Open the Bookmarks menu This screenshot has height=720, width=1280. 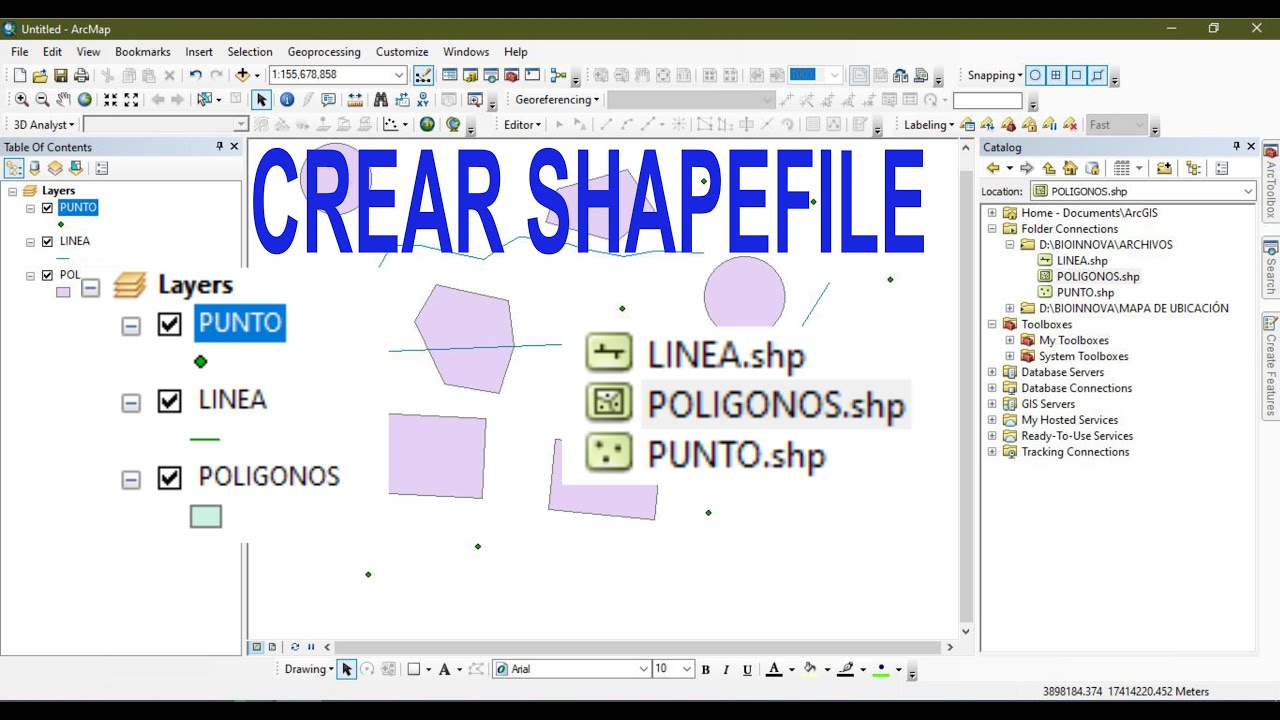click(143, 52)
